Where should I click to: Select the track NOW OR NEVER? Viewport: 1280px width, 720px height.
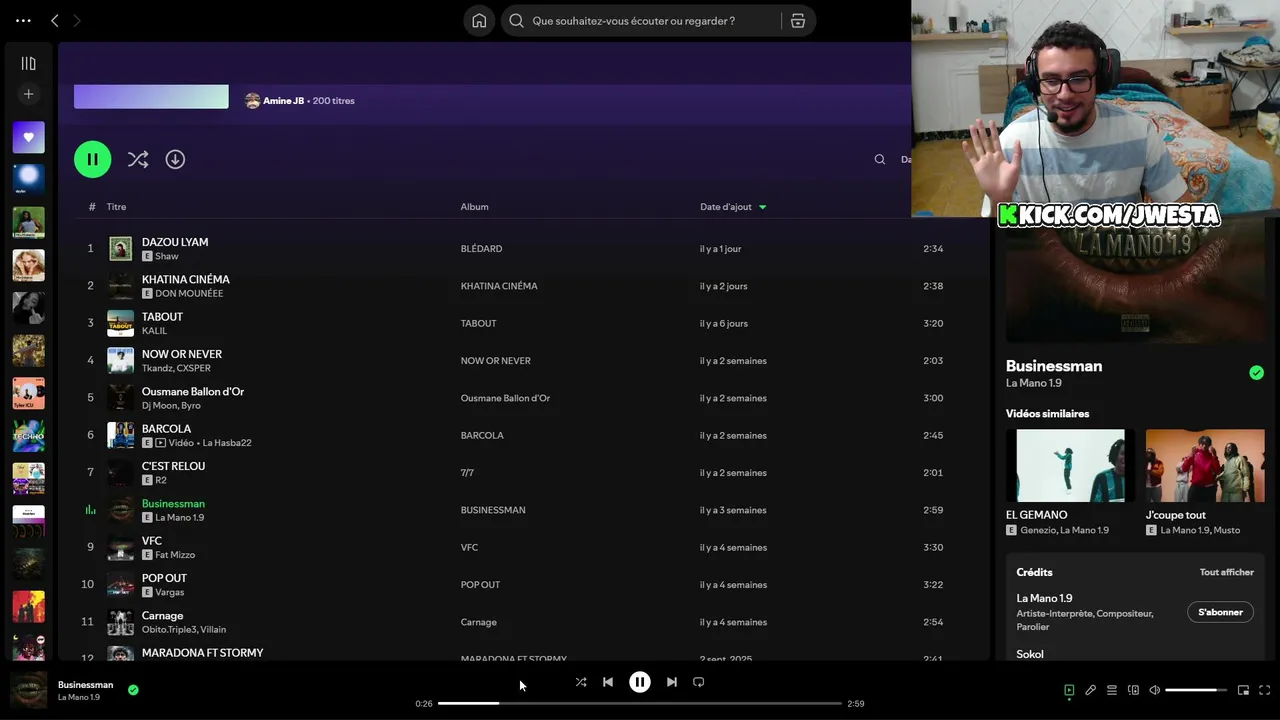pyautogui.click(x=182, y=354)
